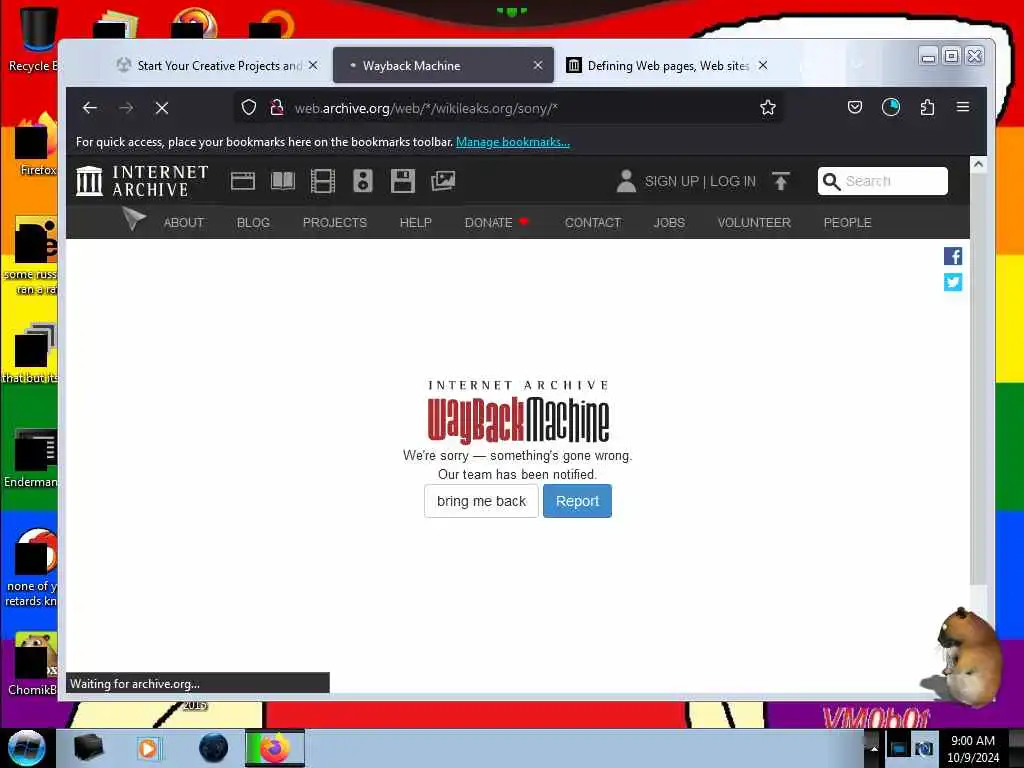Share page via Facebook icon
The height and width of the screenshot is (768, 1024).
click(x=953, y=256)
